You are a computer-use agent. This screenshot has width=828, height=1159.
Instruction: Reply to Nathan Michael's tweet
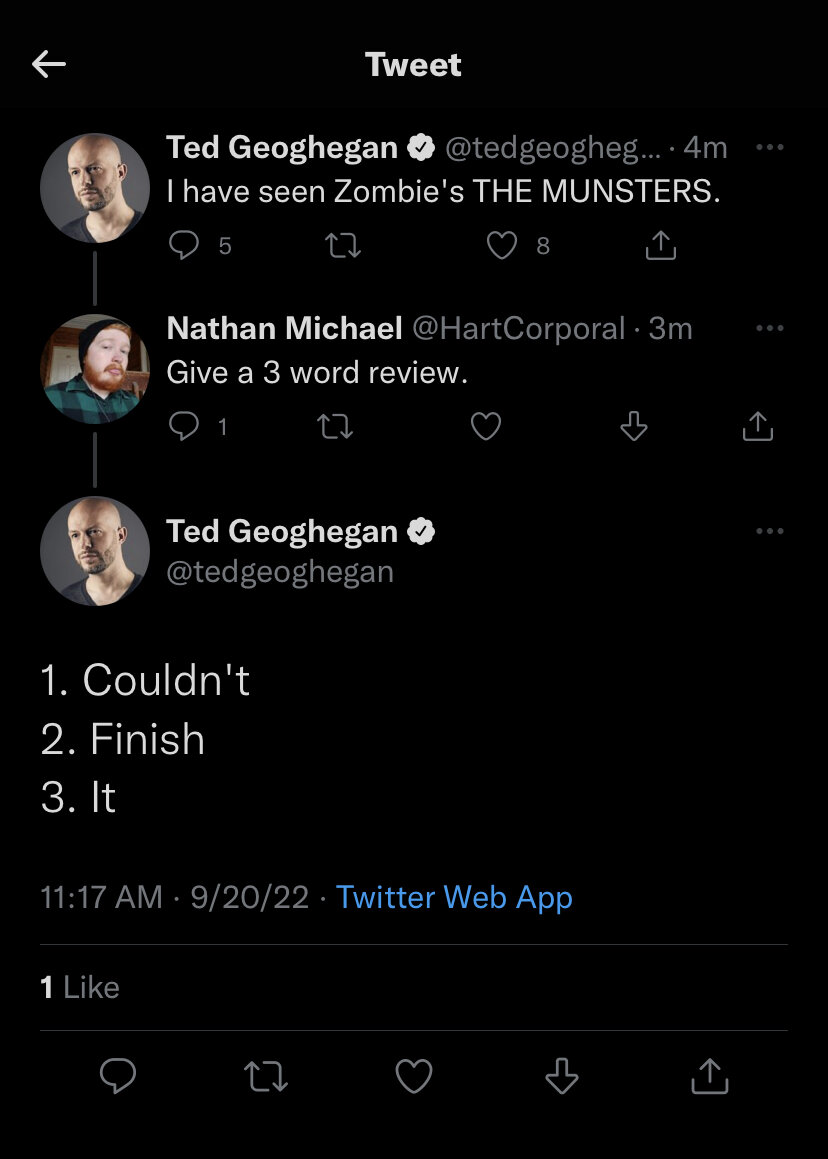(x=183, y=426)
